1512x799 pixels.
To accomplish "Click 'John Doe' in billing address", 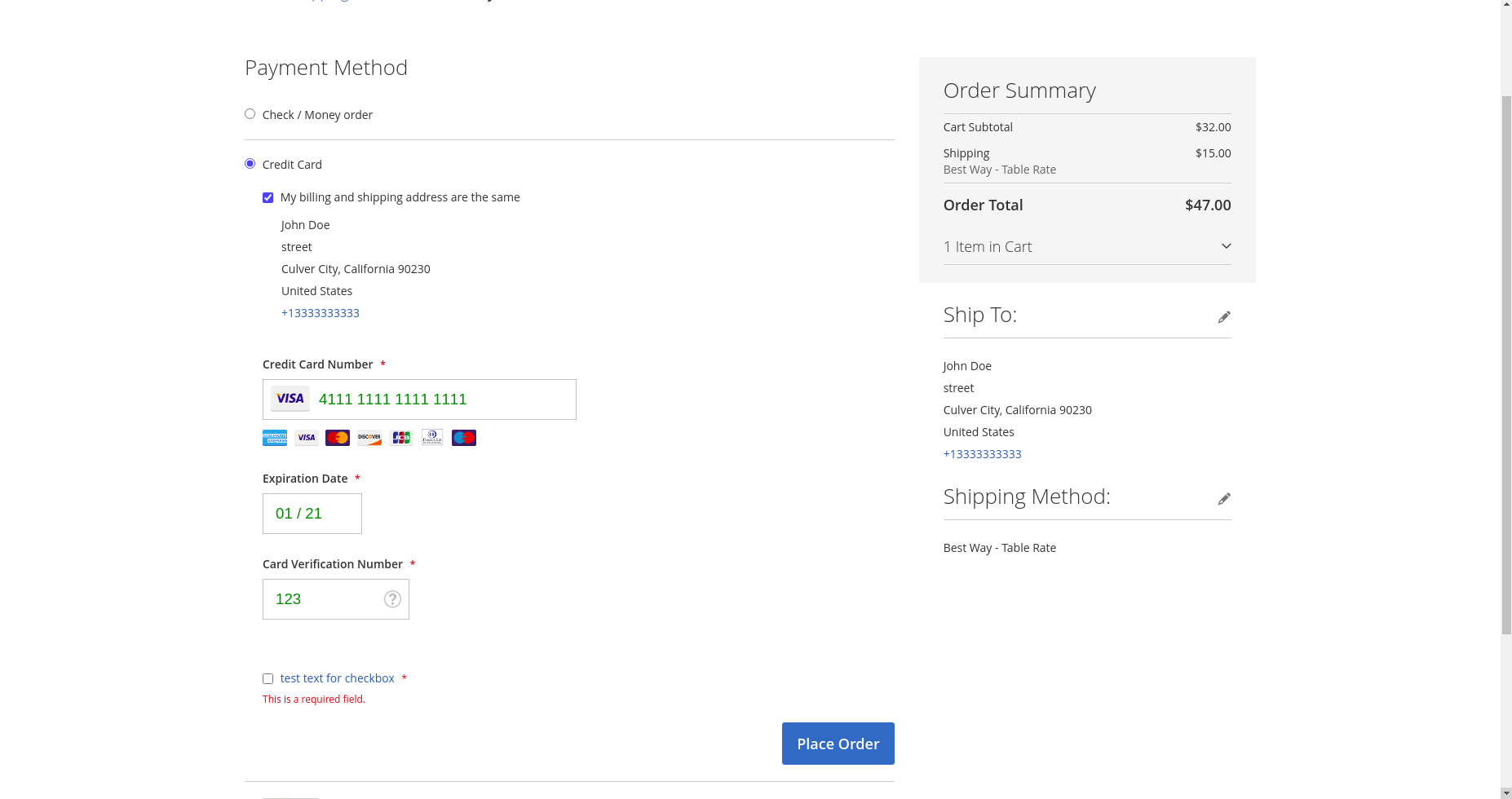I will pos(306,225).
